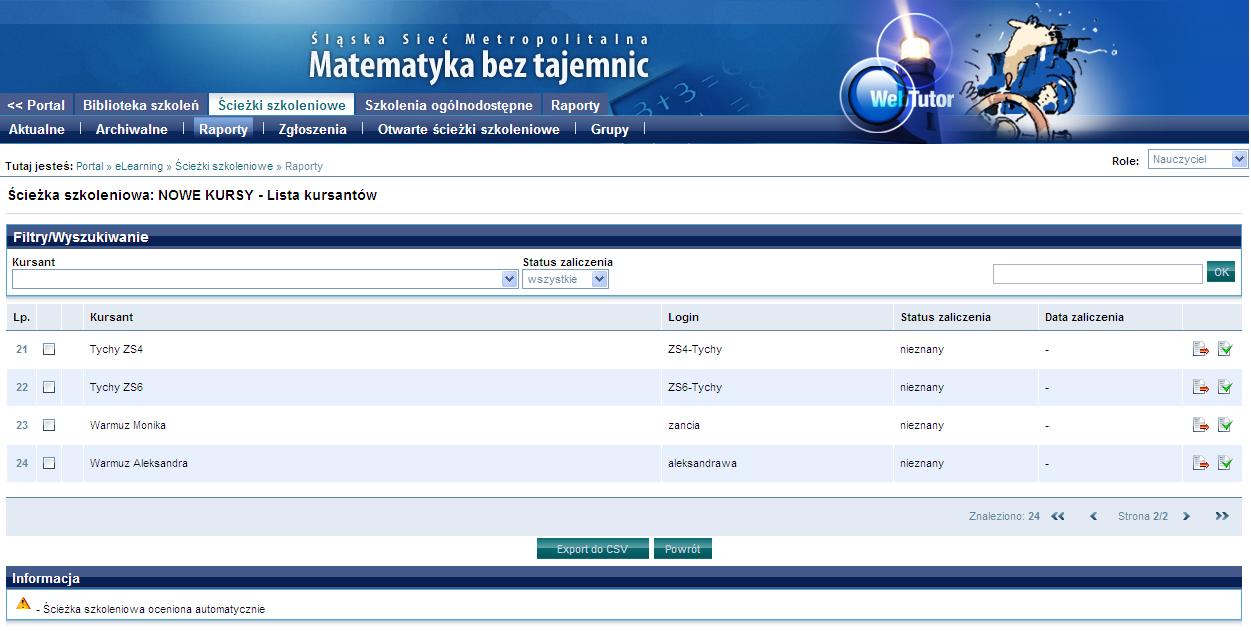Screen dimensions: 1251x631
Task: Open Otwarte ścieżki szkoleniowe submenu item
Action: click(469, 129)
